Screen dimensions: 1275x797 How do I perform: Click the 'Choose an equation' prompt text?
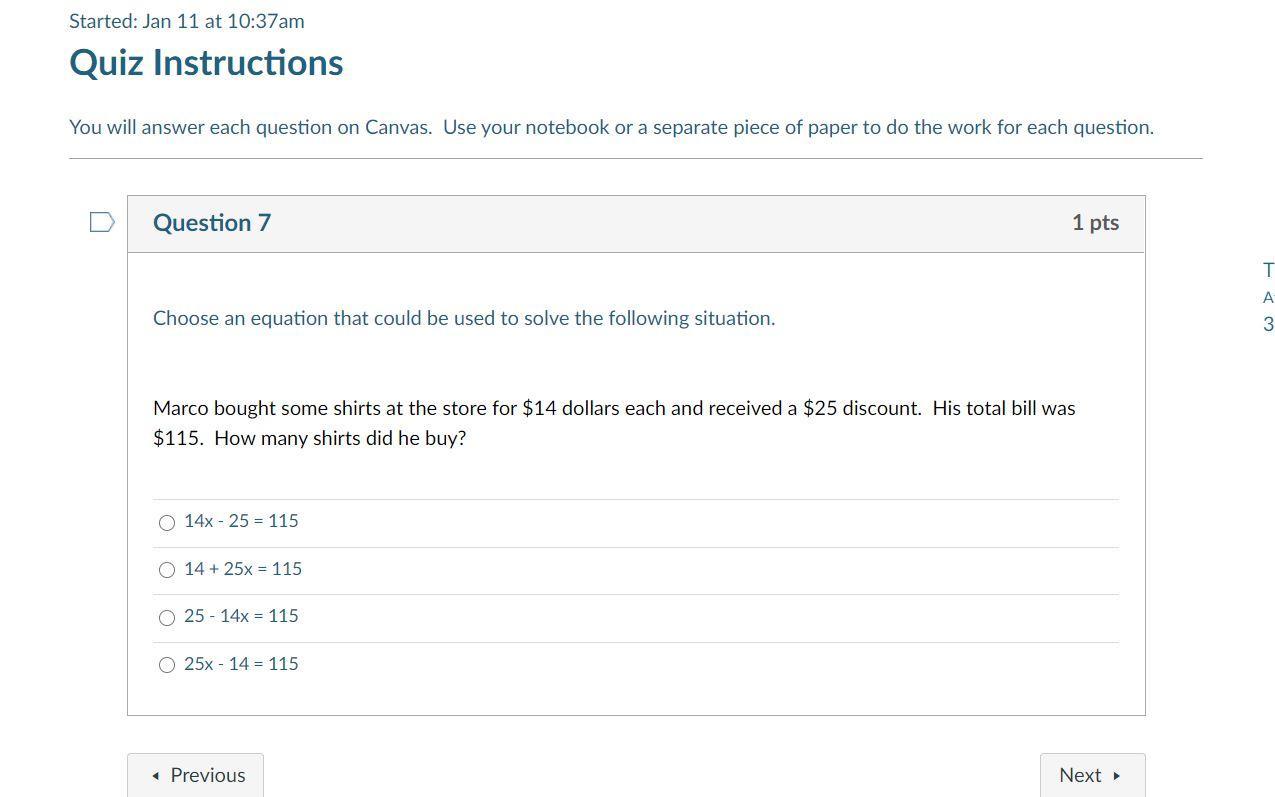(464, 318)
